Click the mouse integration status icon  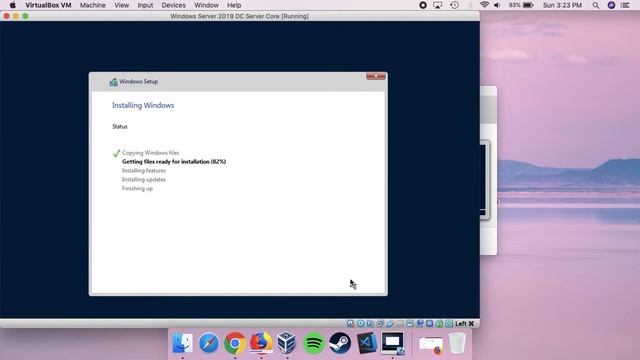click(439, 323)
